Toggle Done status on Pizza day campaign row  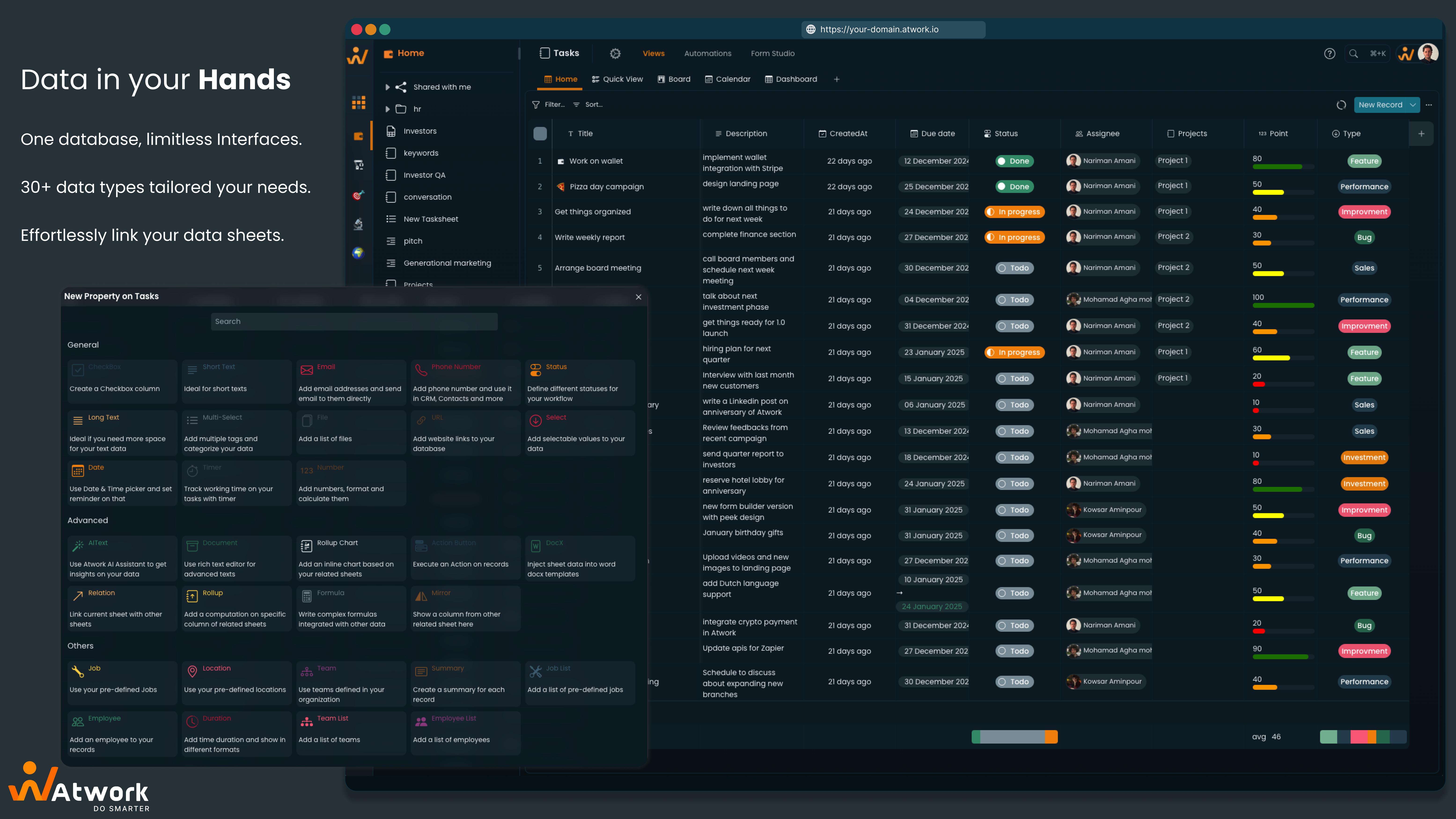coord(1014,187)
